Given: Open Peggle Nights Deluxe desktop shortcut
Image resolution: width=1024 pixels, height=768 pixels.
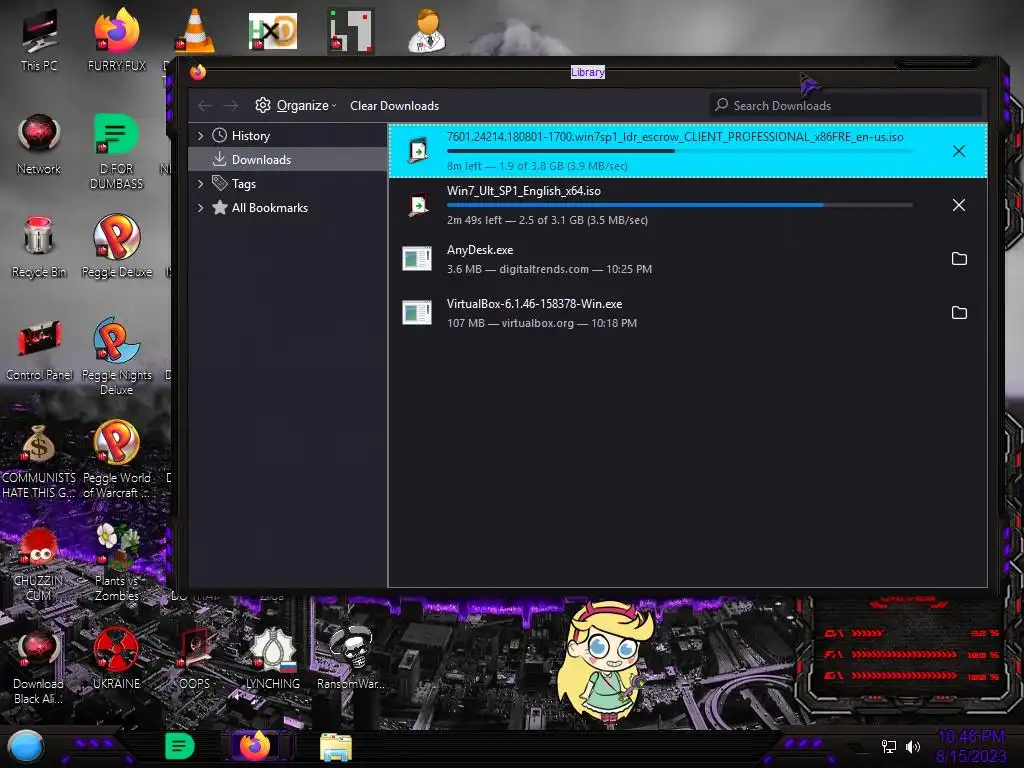Looking at the screenshot, I should pyautogui.click(x=116, y=357).
